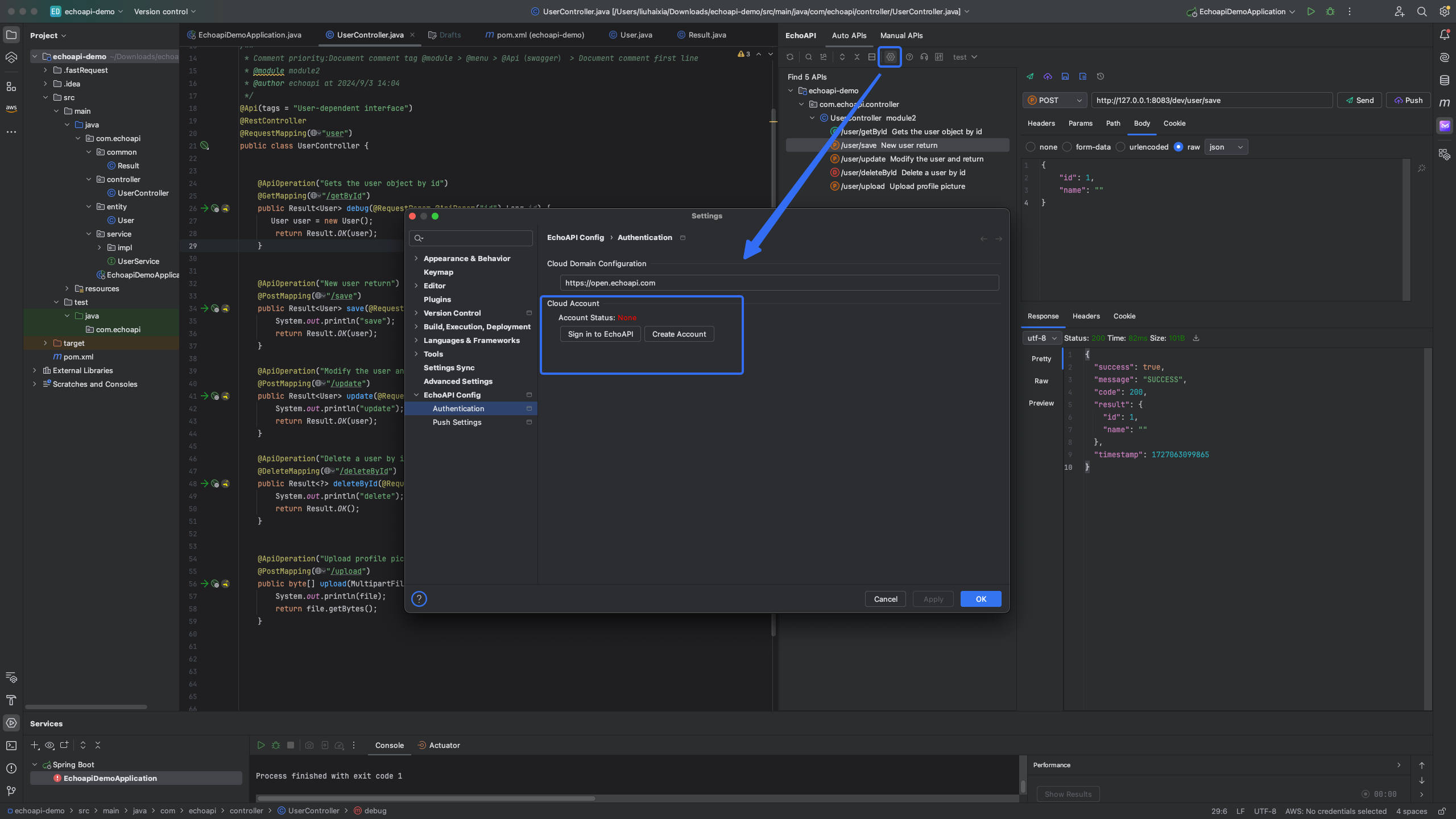
Task: Click Cancel in the Settings dialog
Action: point(886,599)
